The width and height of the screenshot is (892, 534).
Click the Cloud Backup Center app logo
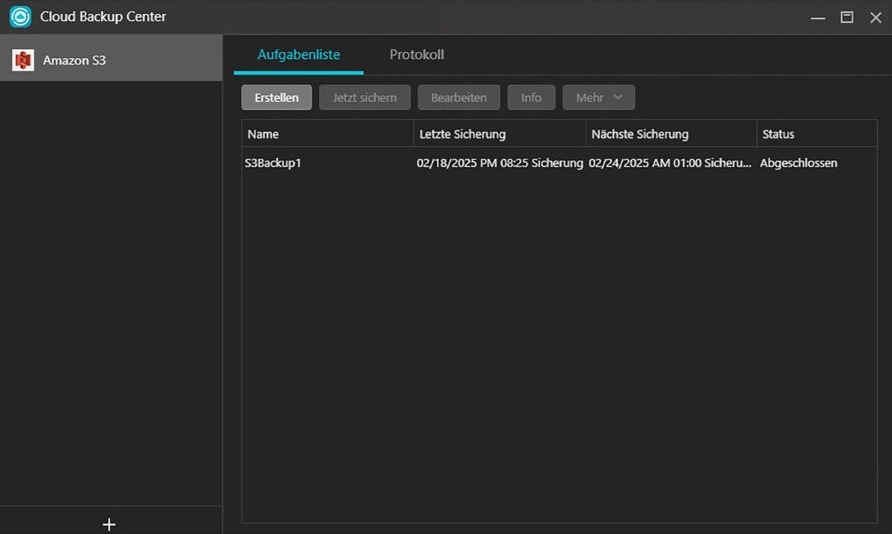coord(20,16)
